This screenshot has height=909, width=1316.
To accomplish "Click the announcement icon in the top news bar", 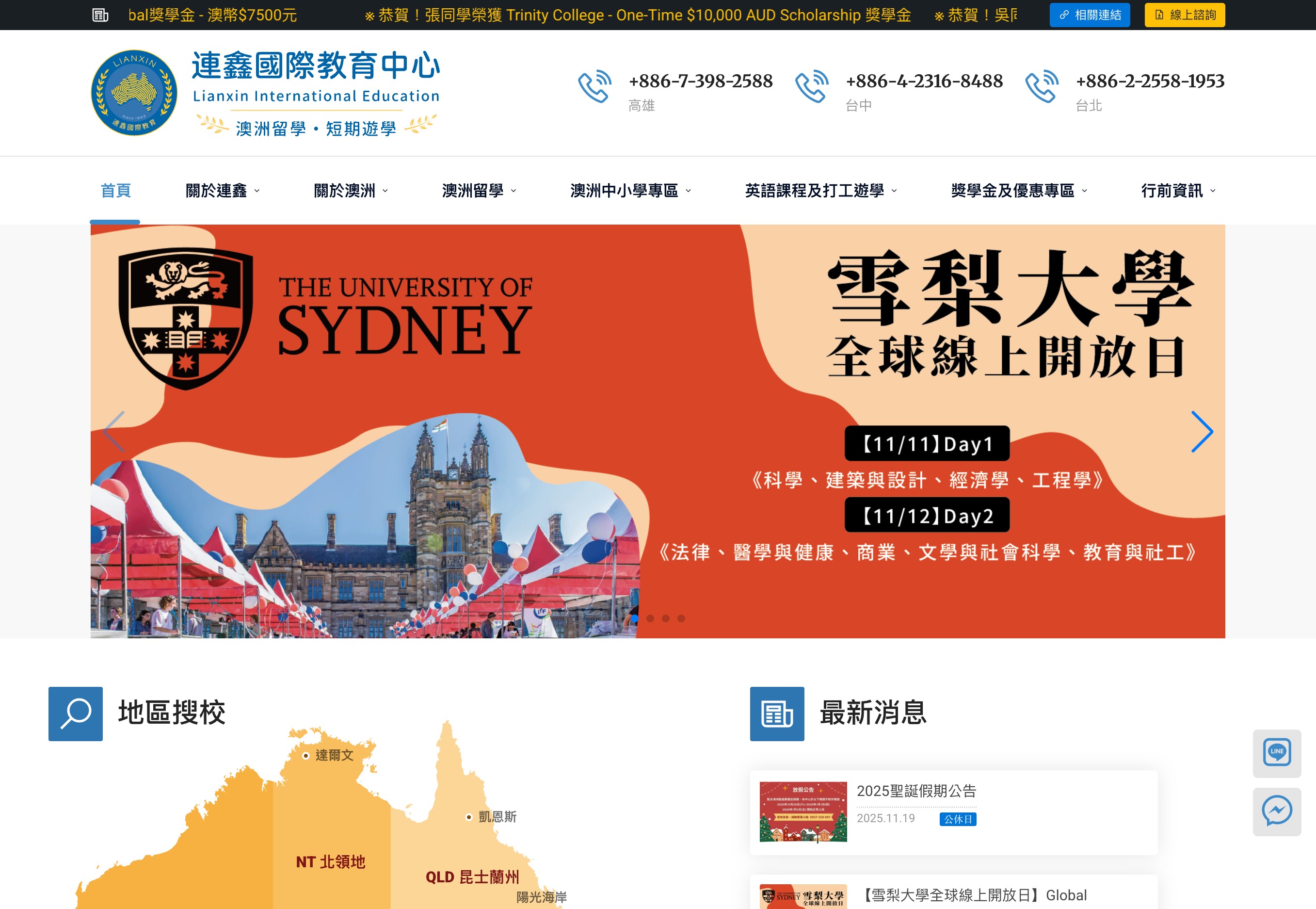I will 100,15.
